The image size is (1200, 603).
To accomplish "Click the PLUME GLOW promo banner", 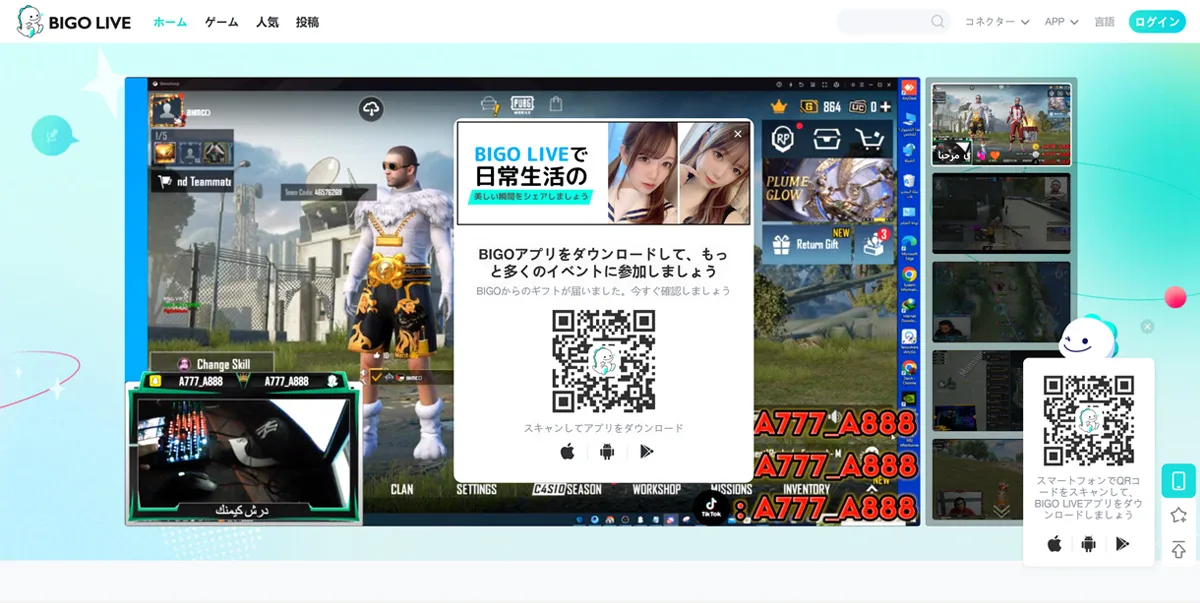I will click(x=829, y=190).
